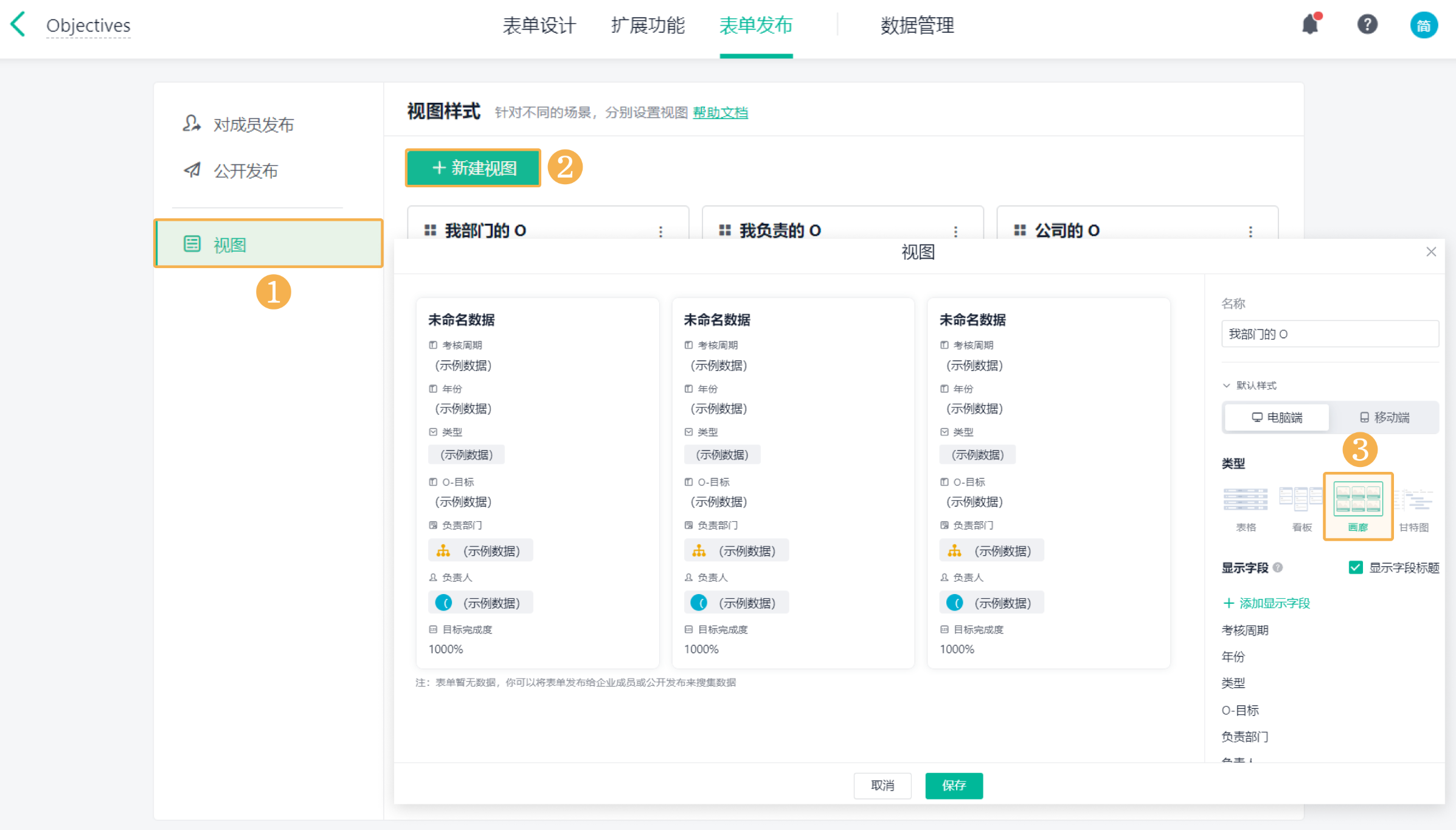Click the 我负责的 O view title
1456x830 pixels.
[x=780, y=230]
